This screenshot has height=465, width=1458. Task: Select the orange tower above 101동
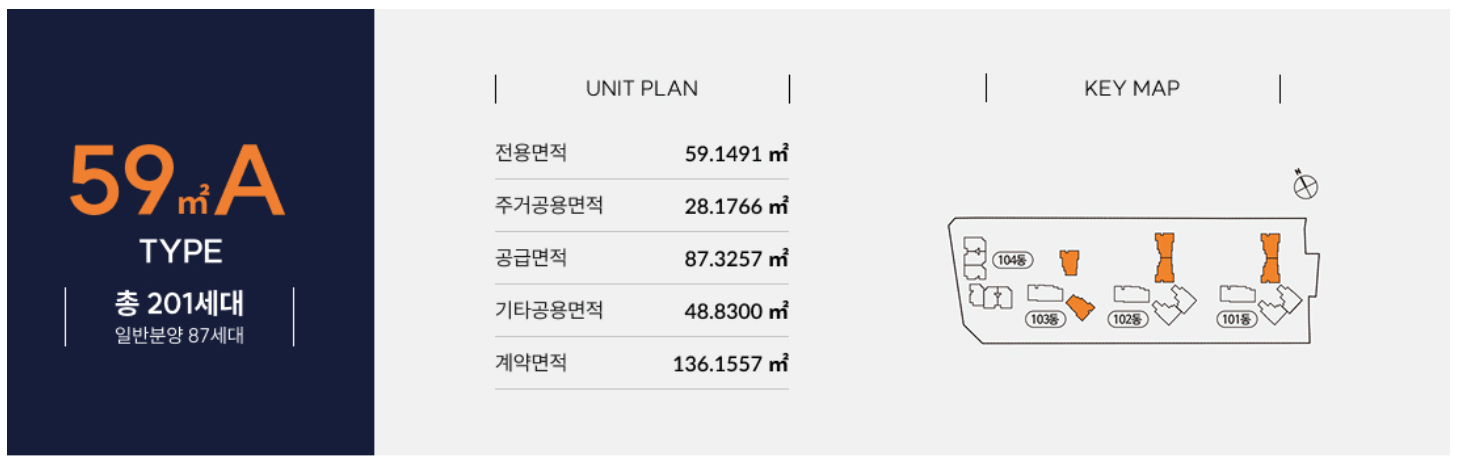pyautogui.click(x=1270, y=257)
